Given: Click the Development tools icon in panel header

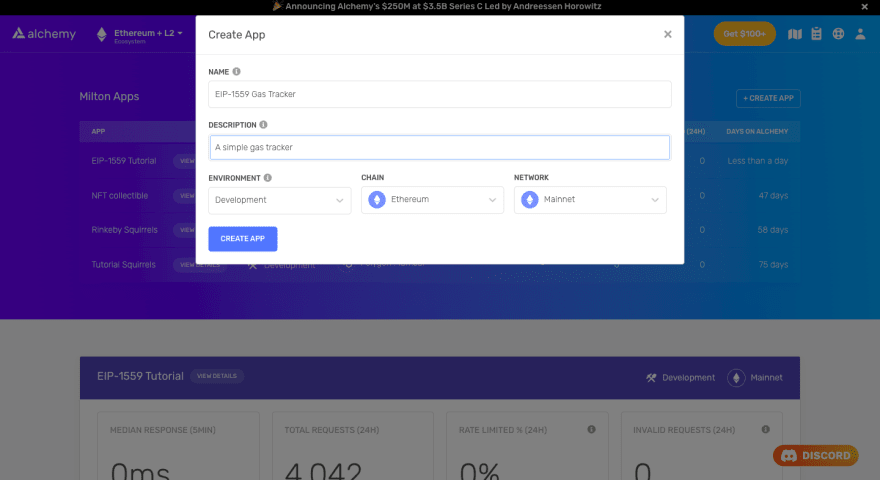Looking at the screenshot, I should coord(651,378).
